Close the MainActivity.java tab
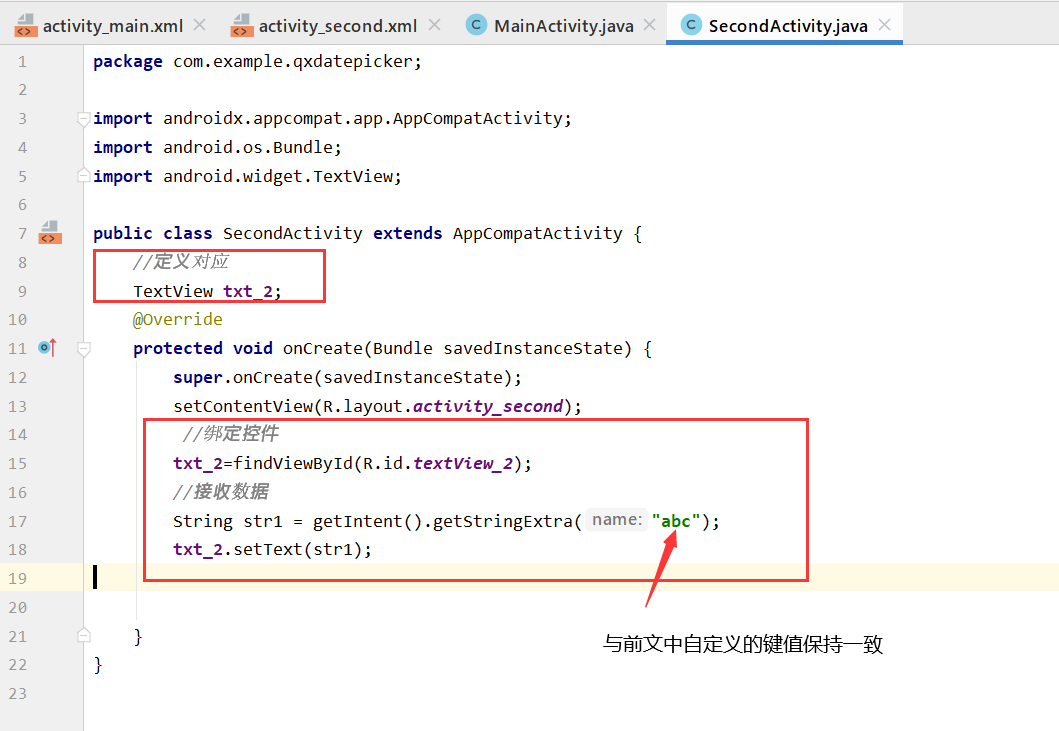This screenshot has width=1059, height=731. pyautogui.click(x=649, y=25)
